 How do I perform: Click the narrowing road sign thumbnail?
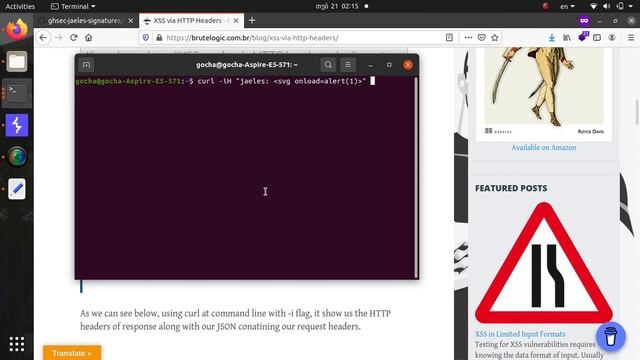click(544, 263)
